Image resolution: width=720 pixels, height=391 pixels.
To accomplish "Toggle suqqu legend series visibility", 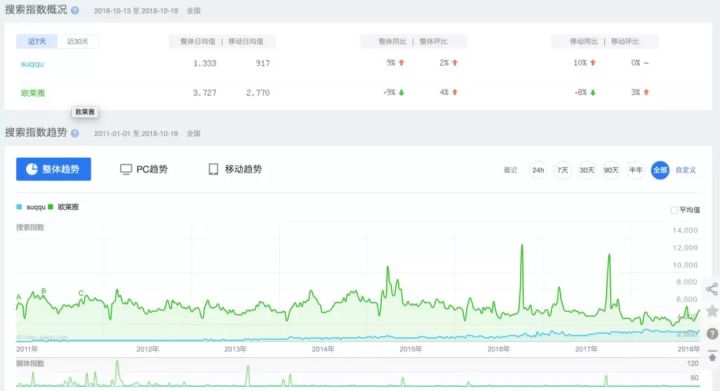I will tap(31, 207).
